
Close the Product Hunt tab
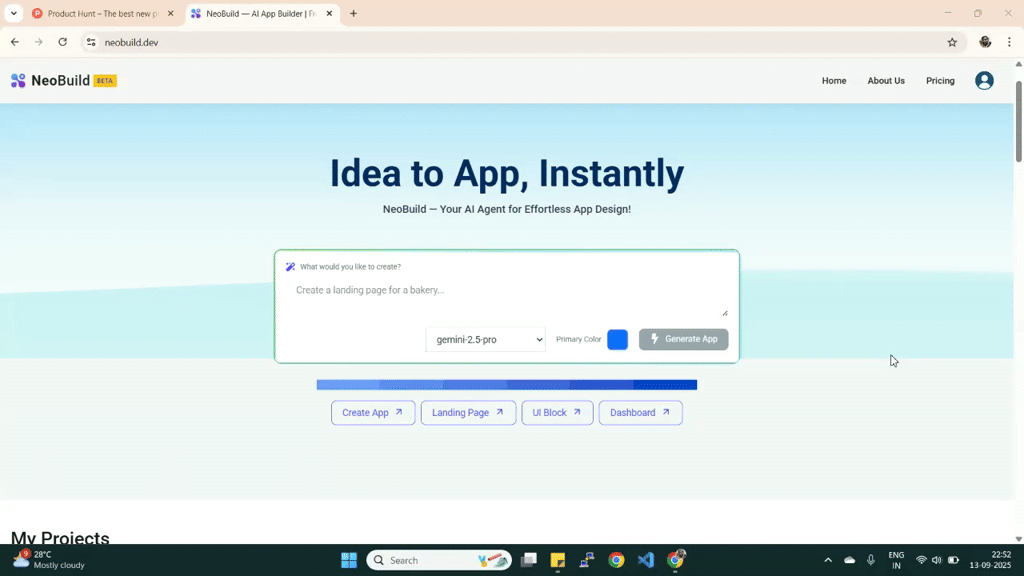click(x=170, y=13)
